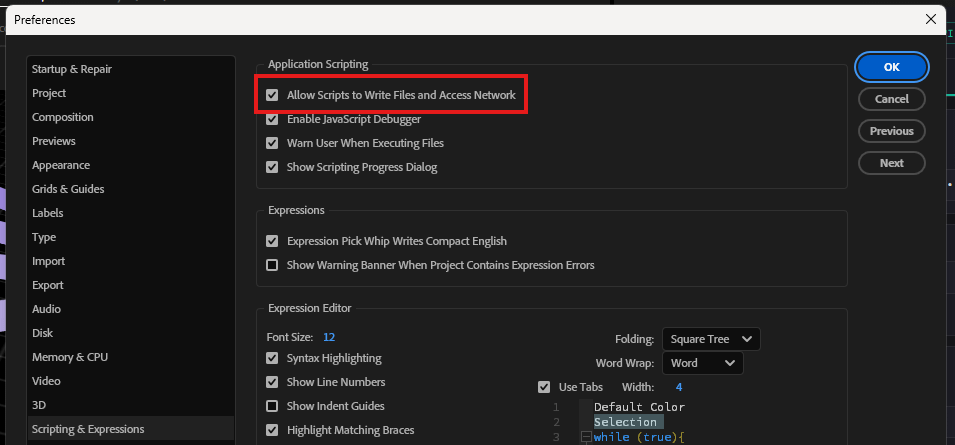Toggle Expression Pick Whip Compact English
This screenshot has width=955, height=445.
pyautogui.click(x=272, y=241)
